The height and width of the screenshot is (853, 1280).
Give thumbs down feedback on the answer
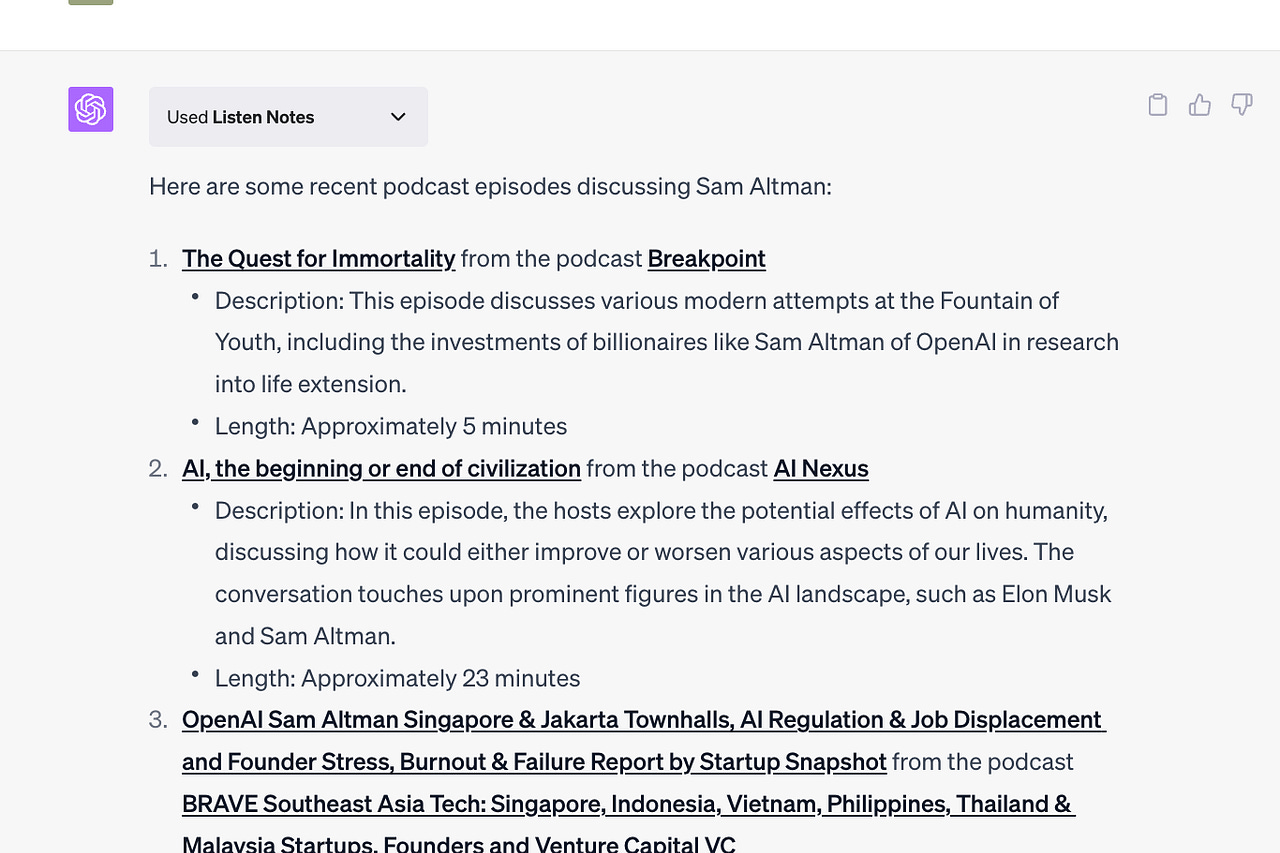coord(1241,104)
